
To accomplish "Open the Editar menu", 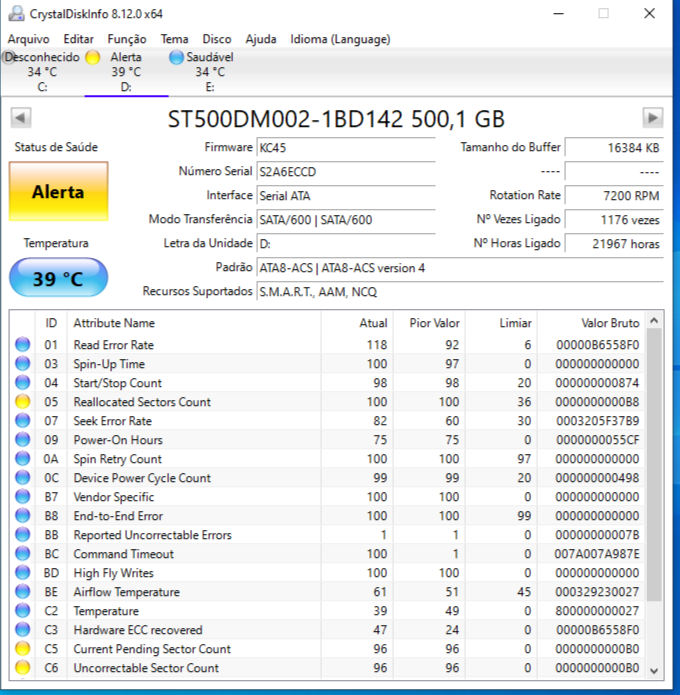I will [x=78, y=39].
